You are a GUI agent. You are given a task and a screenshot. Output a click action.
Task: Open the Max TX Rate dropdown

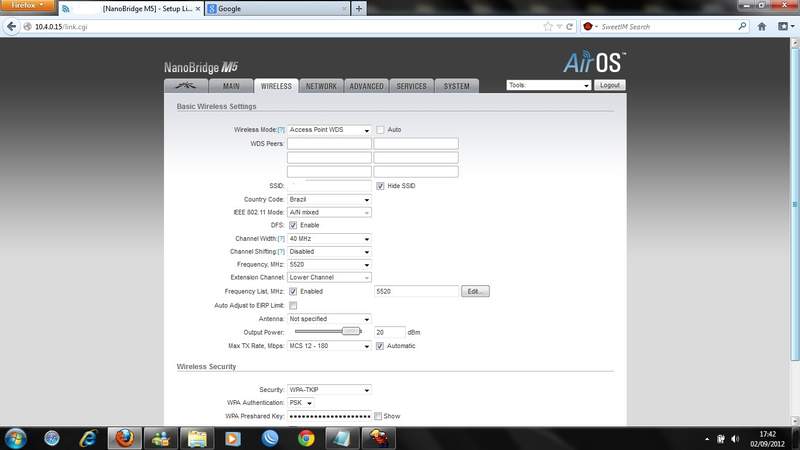tap(329, 346)
